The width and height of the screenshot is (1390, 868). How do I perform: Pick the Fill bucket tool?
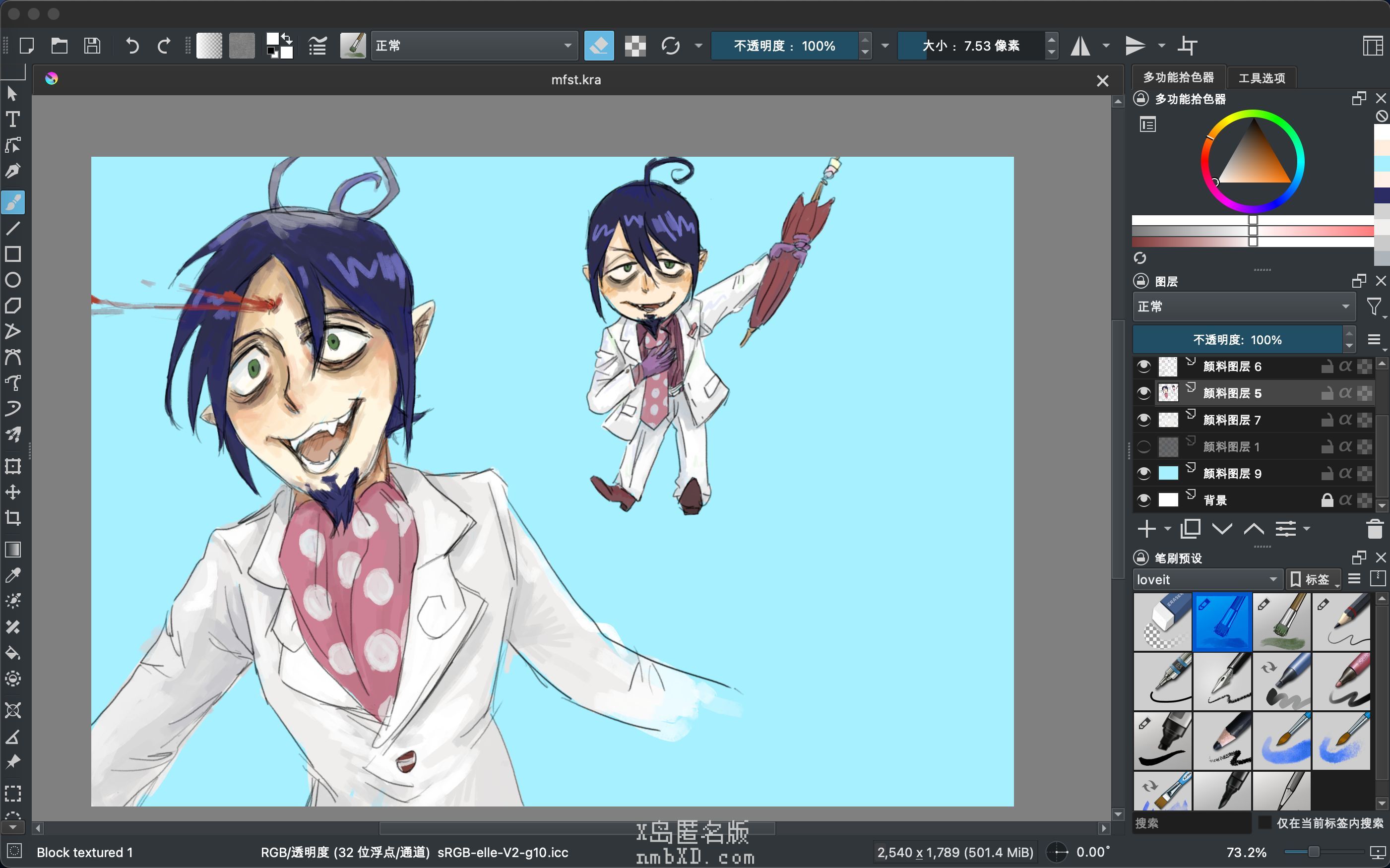pos(12,653)
